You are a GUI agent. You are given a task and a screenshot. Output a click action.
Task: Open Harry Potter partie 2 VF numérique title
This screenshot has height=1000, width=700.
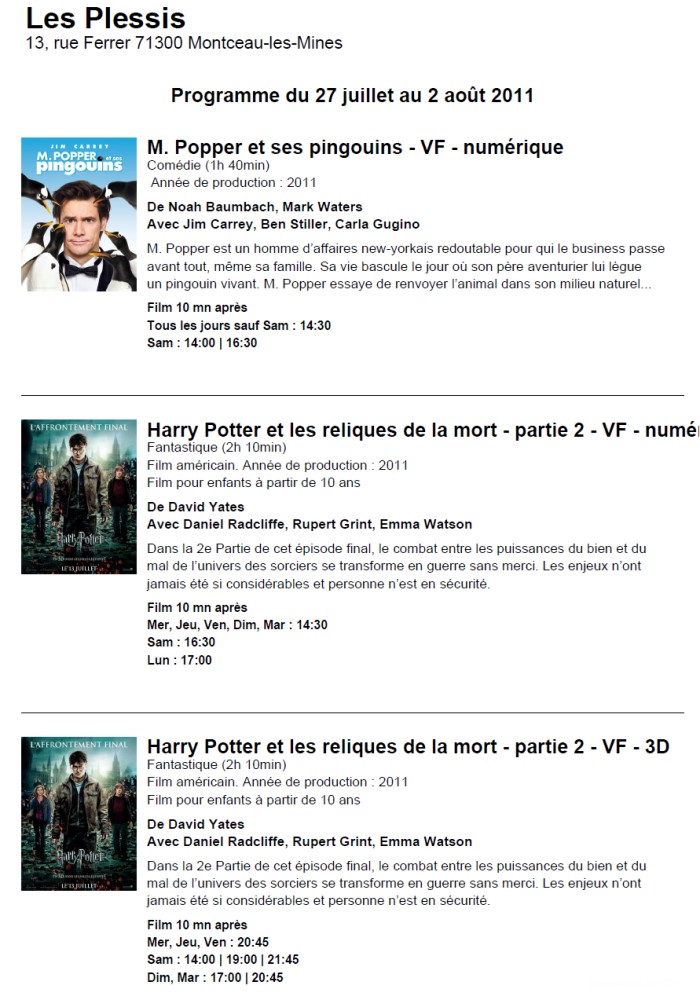[423, 430]
